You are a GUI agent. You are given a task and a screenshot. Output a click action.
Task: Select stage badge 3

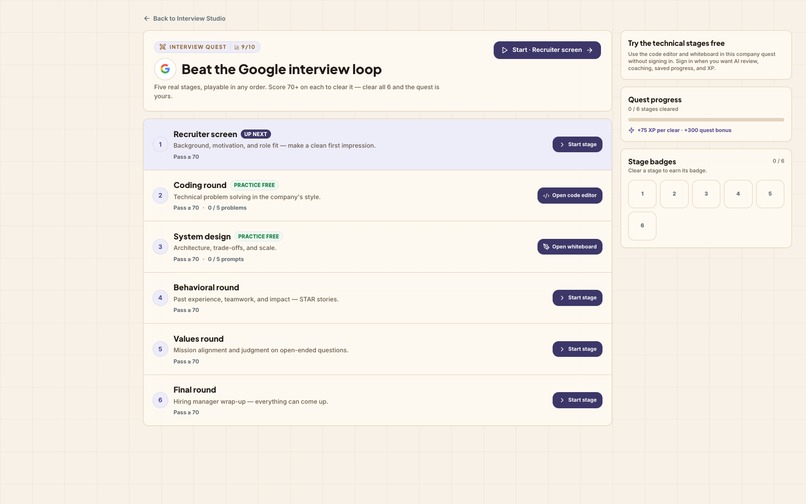(706, 194)
